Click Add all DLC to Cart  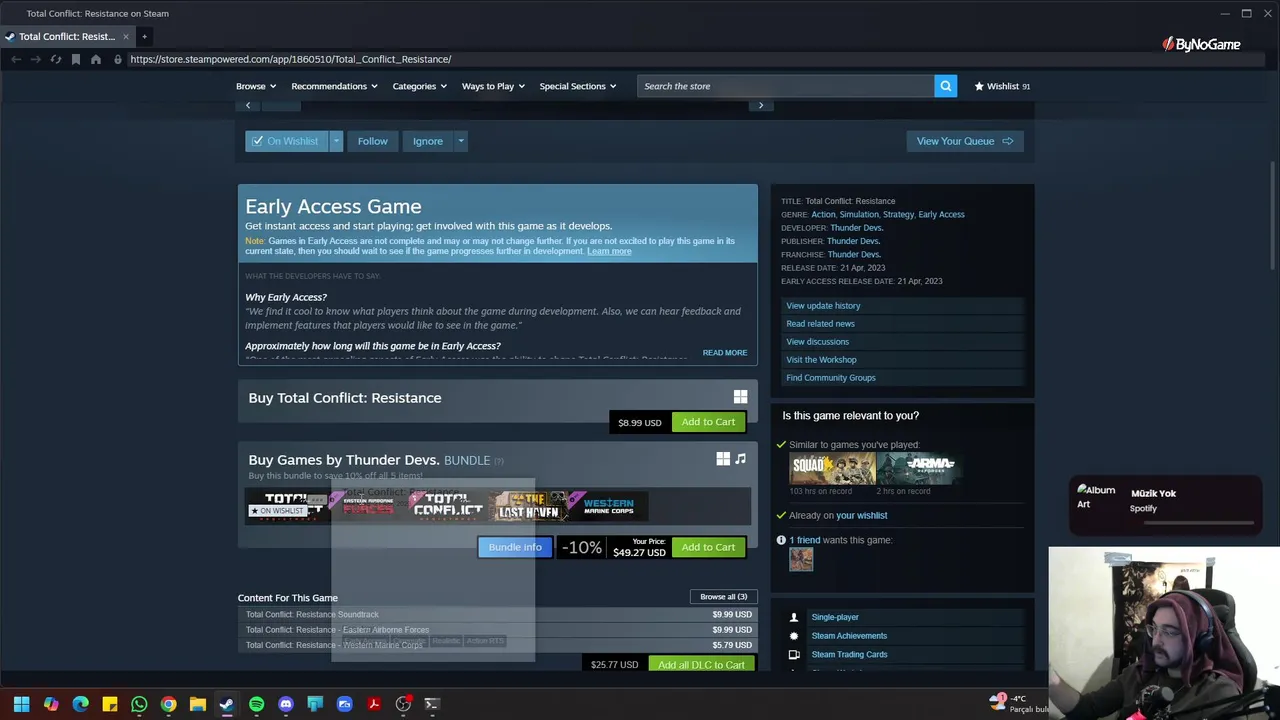click(x=701, y=665)
